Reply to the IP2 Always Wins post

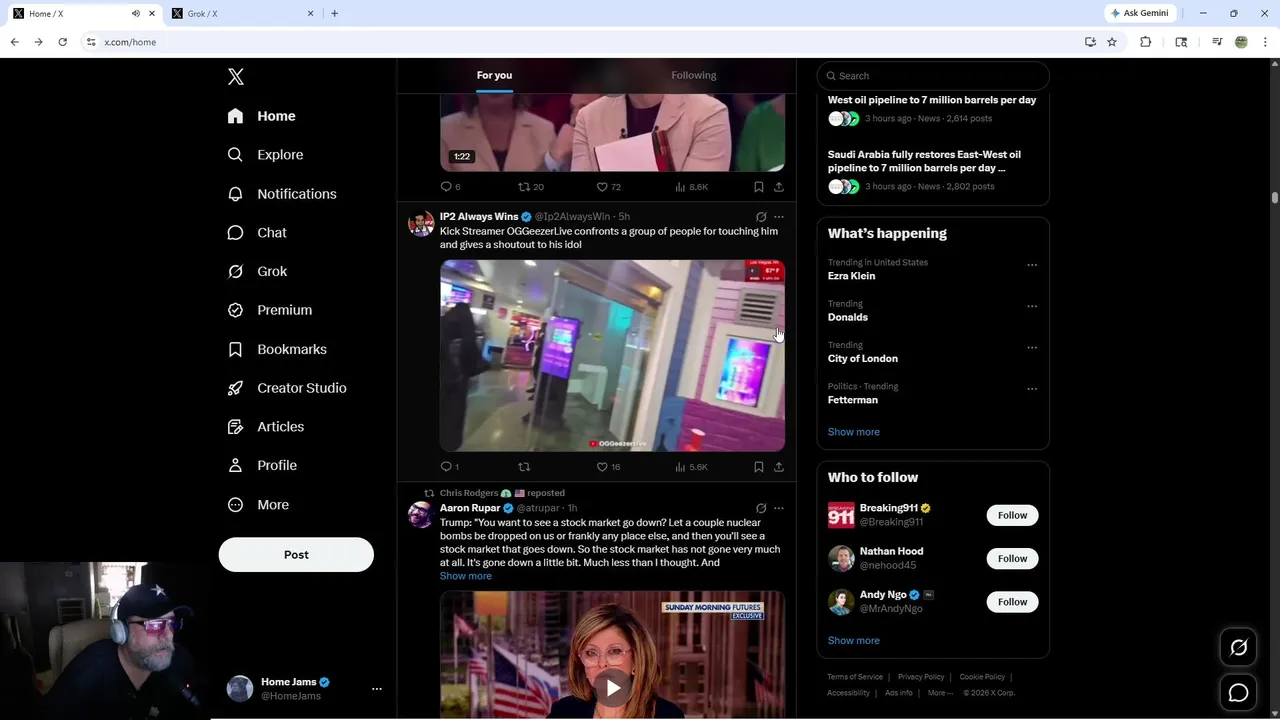click(x=450, y=467)
